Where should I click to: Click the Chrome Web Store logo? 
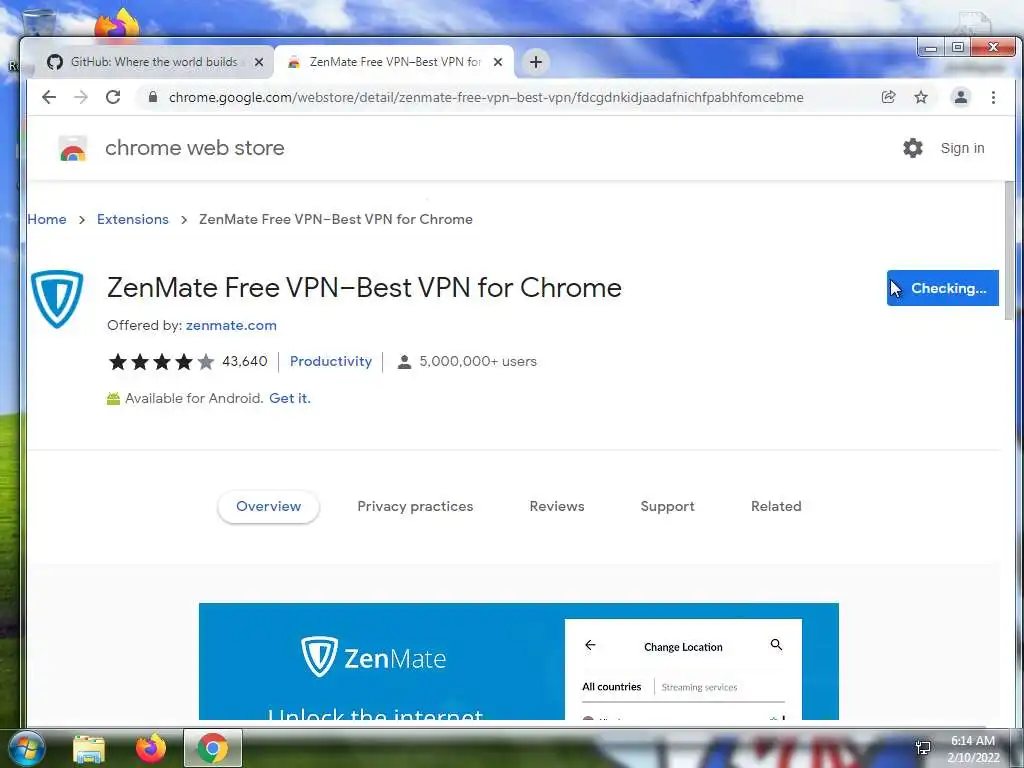[x=72, y=148]
